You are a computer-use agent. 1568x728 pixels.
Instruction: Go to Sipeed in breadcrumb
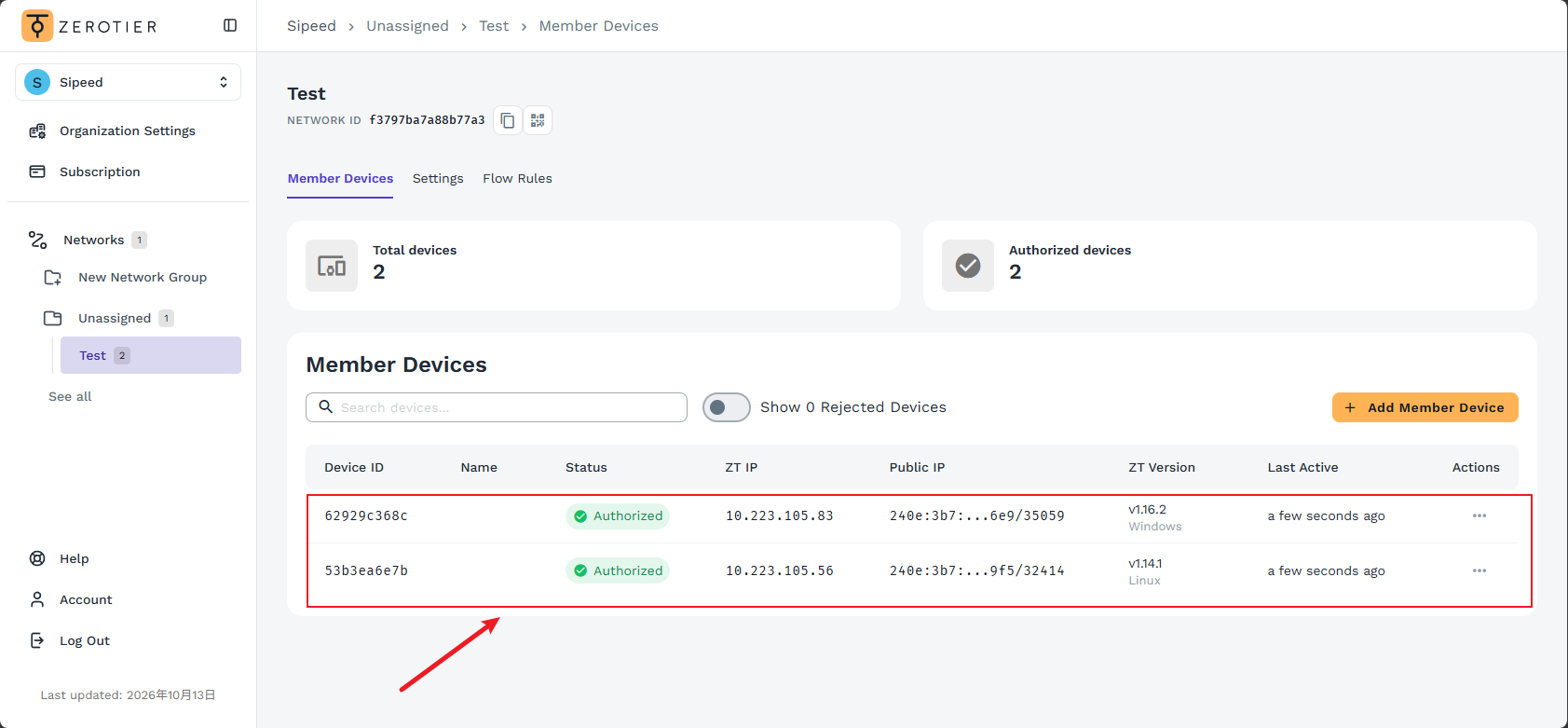311,26
